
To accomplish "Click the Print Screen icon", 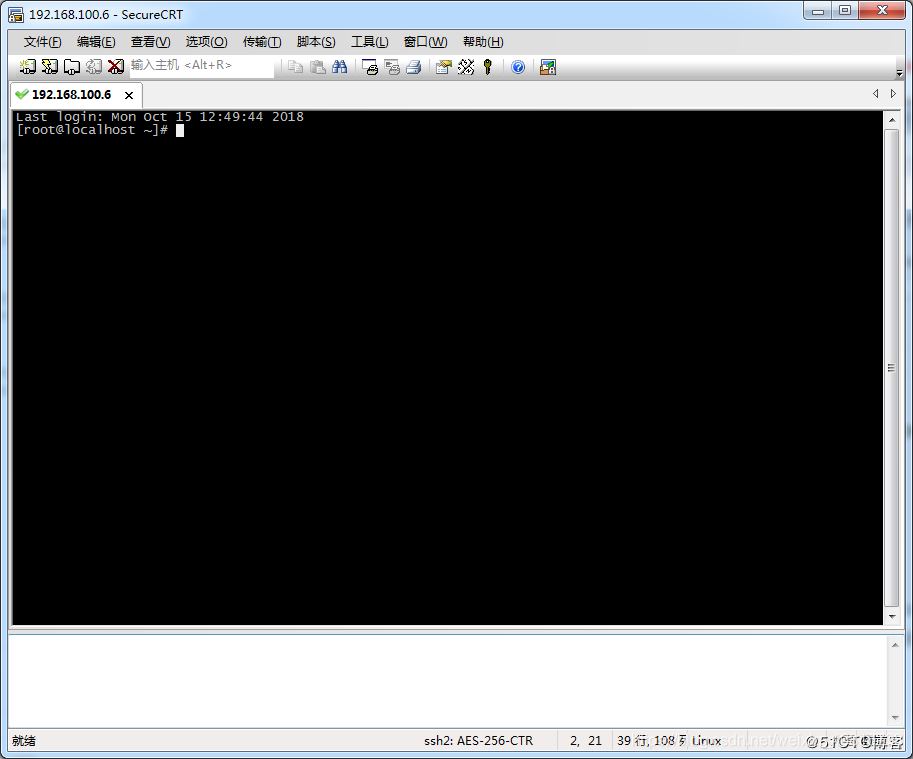I will (x=370, y=67).
